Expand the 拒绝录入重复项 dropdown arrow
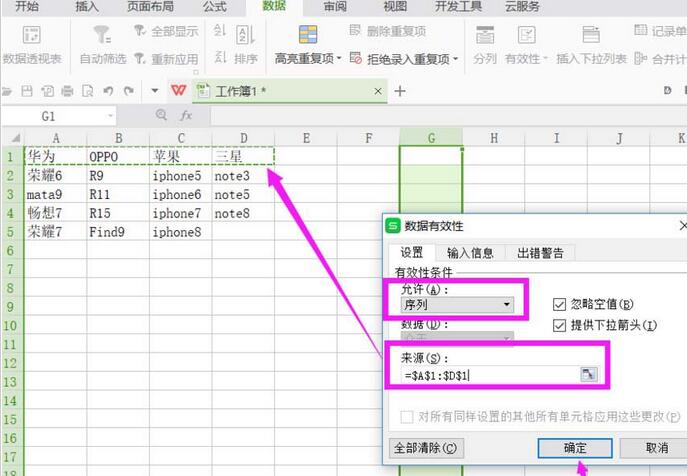This screenshot has width=687, height=476. tap(455, 58)
